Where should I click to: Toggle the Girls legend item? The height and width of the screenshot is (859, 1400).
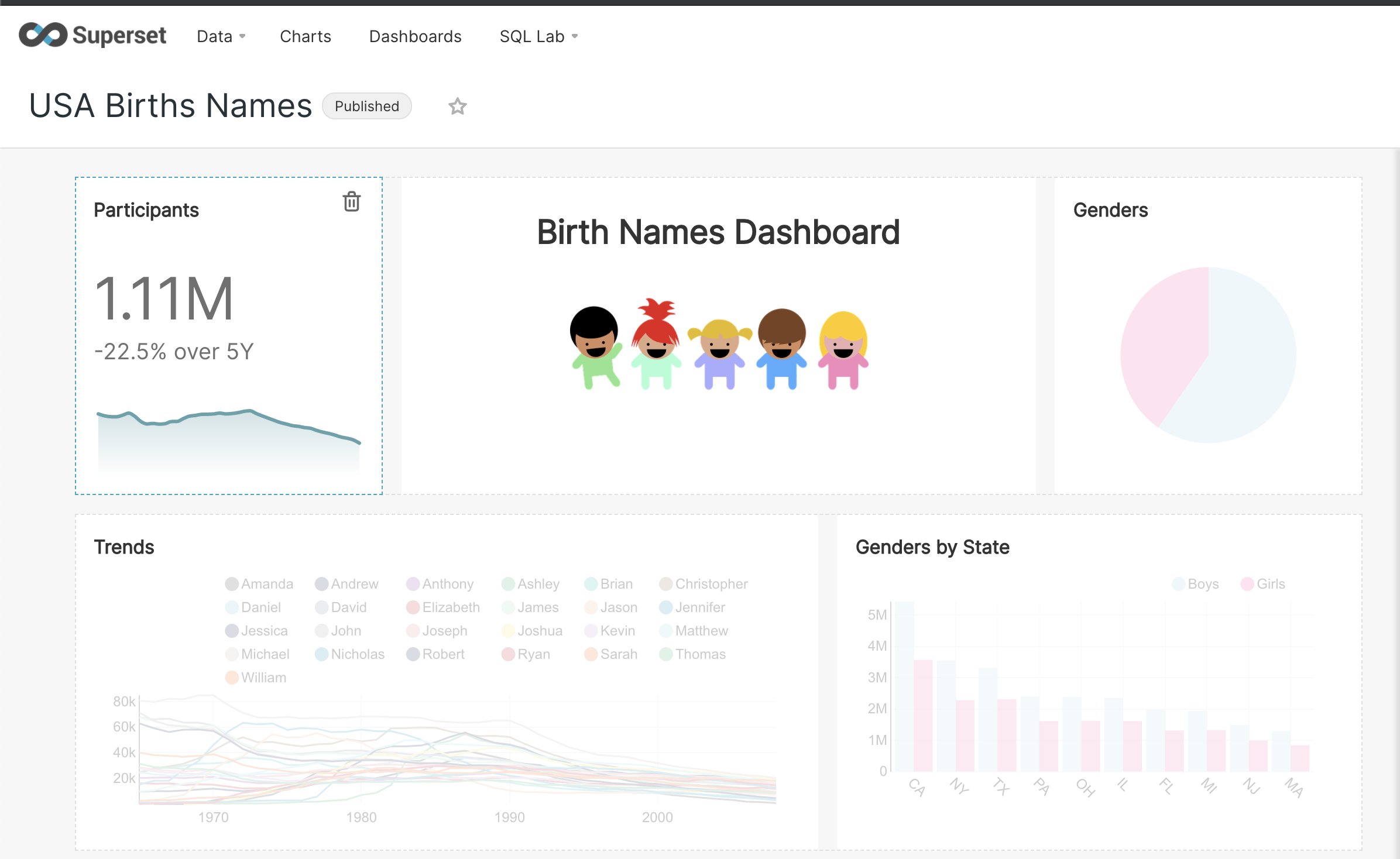coord(1263,584)
